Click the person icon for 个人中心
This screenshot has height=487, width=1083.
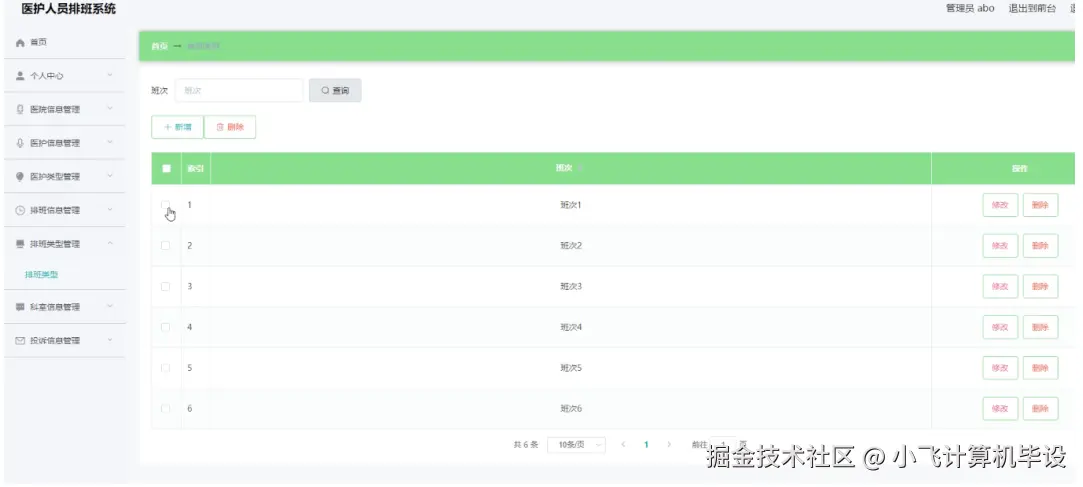click(20, 76)
